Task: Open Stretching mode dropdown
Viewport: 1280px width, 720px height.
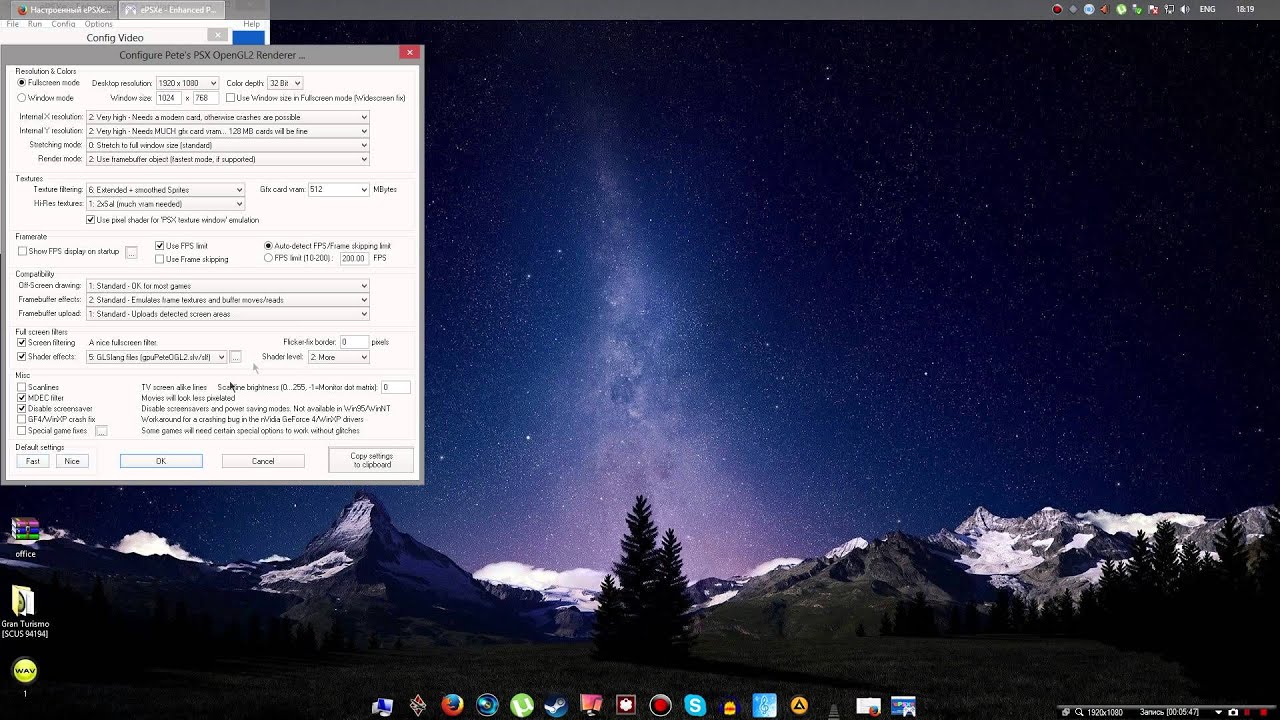Action: (228, 145)
